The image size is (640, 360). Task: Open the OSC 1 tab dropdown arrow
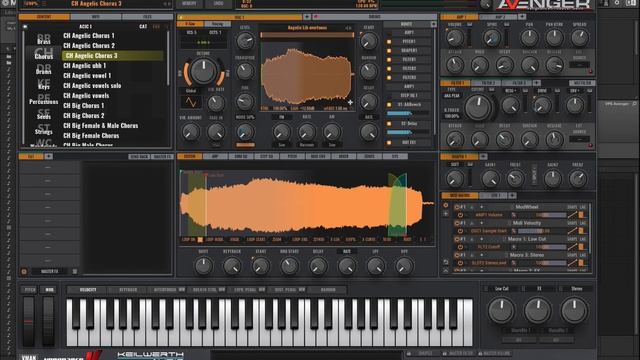pyautogui.click(x=307, y=17)
